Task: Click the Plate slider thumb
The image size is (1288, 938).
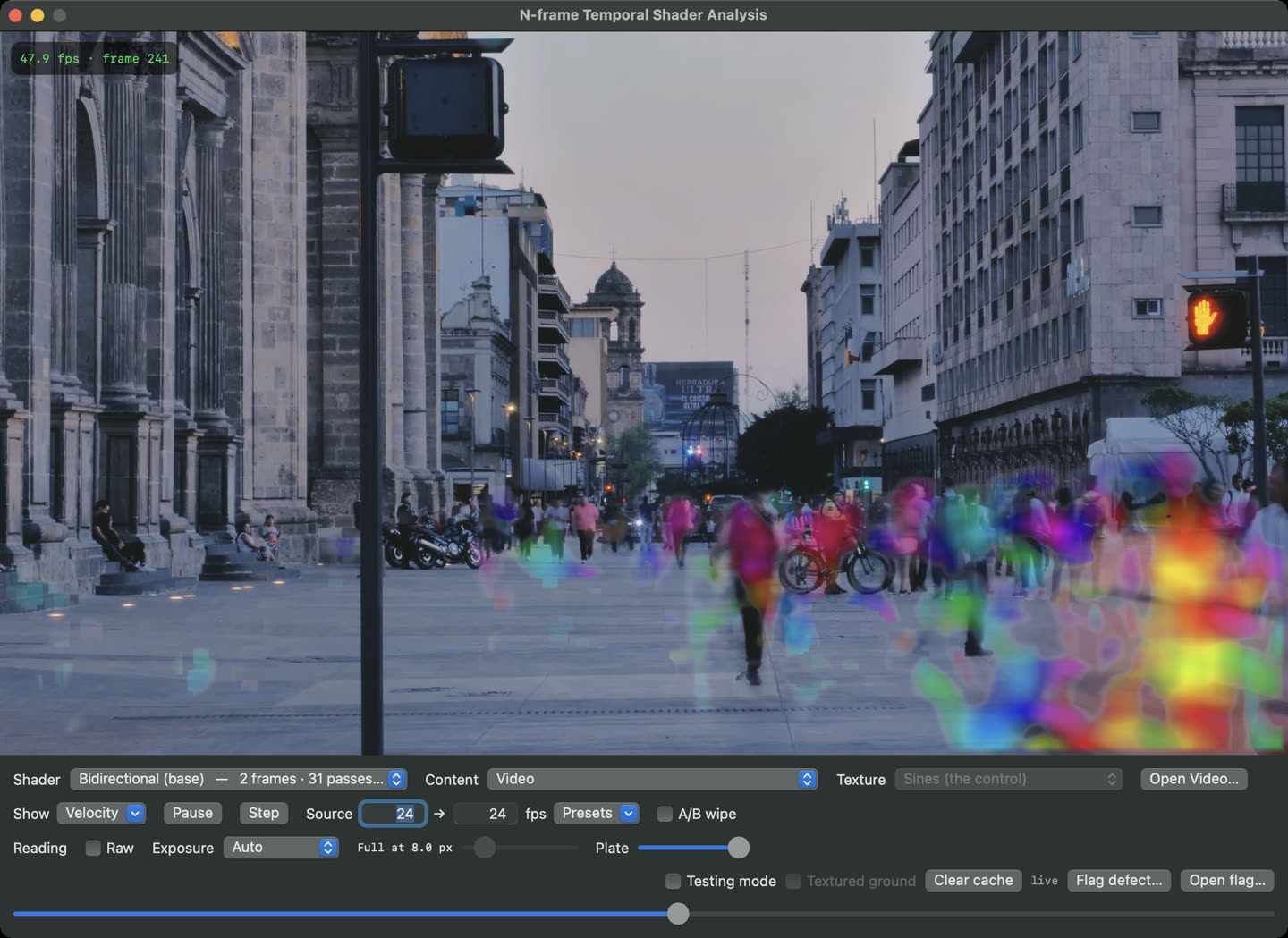Action: 739,848
